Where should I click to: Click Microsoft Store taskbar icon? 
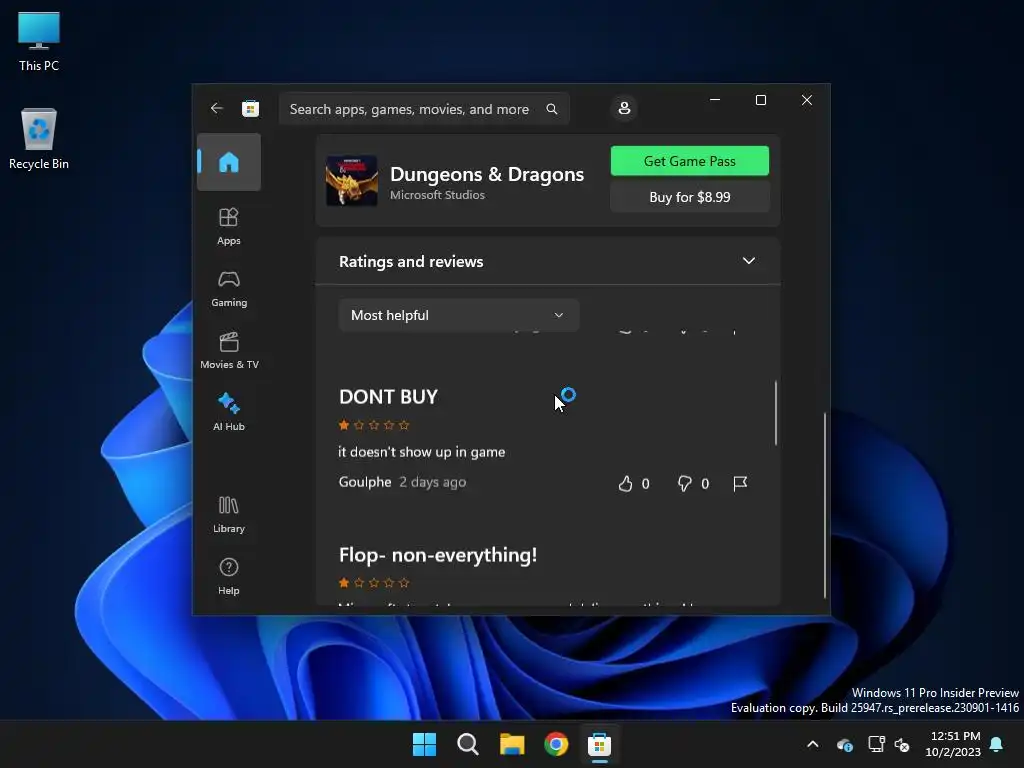(x=600, y=744)
